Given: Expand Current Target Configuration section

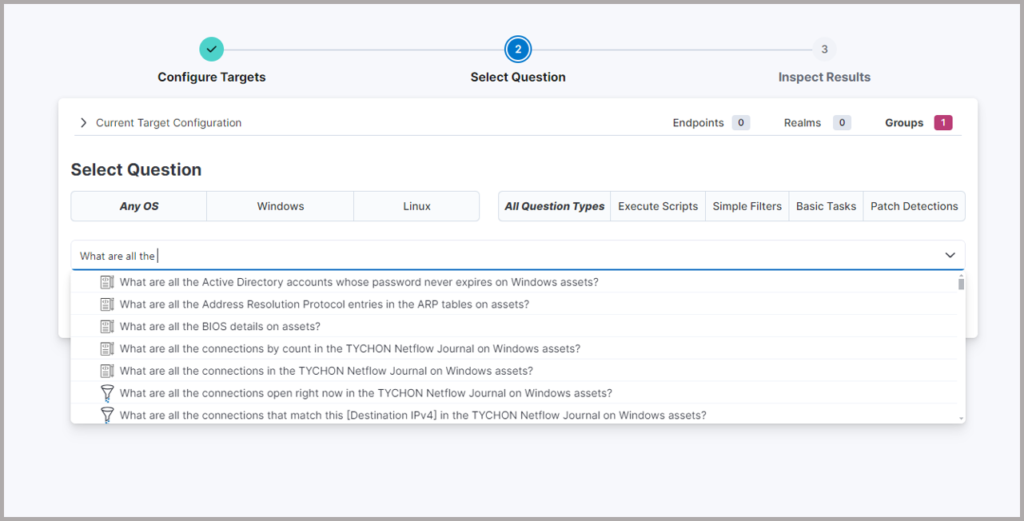Looking at the screenshot, I should [84, 123].
